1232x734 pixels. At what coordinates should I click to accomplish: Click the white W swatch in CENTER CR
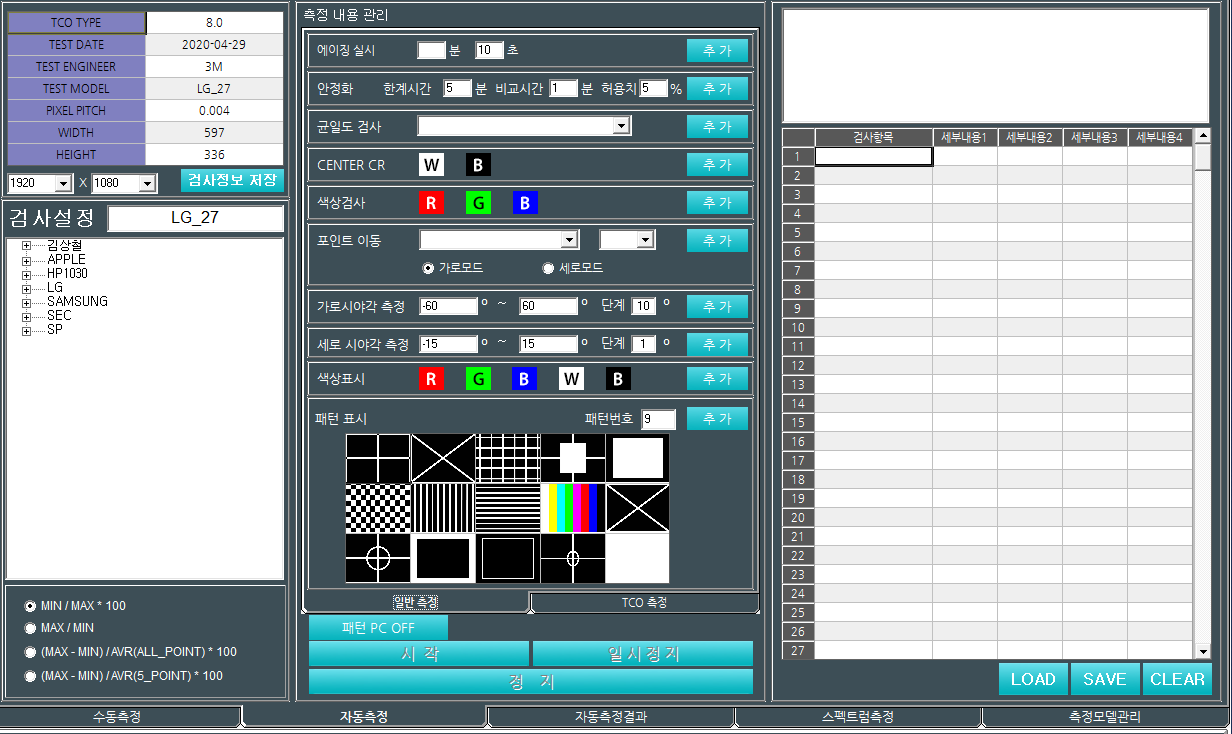431,165
